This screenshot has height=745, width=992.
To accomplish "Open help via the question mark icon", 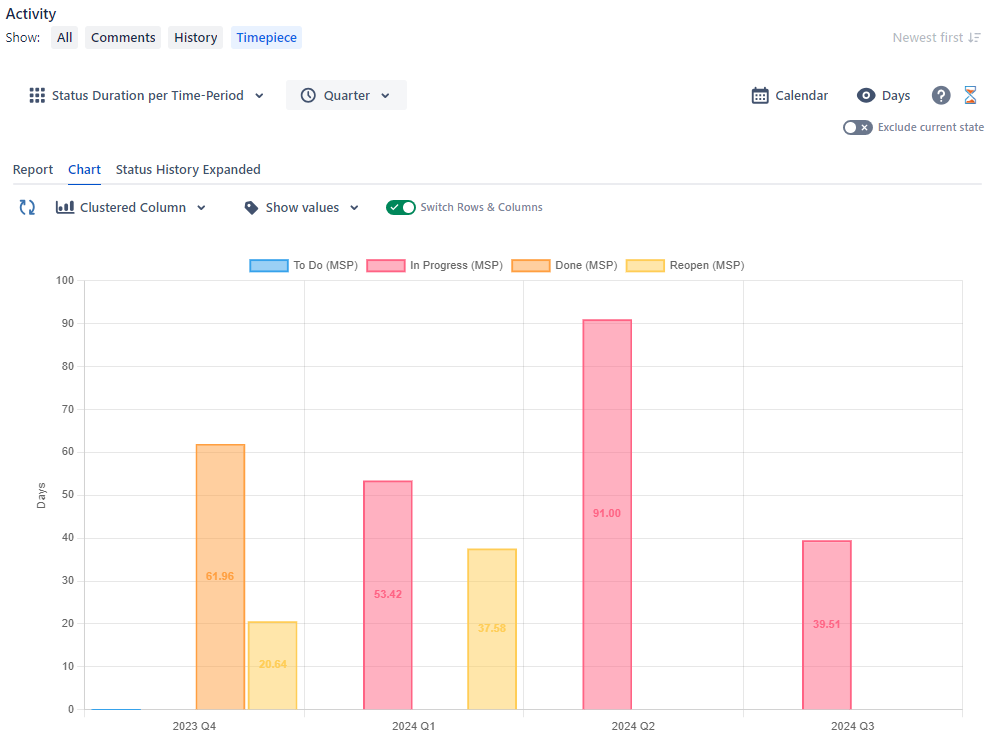I will tap(941, 95).
